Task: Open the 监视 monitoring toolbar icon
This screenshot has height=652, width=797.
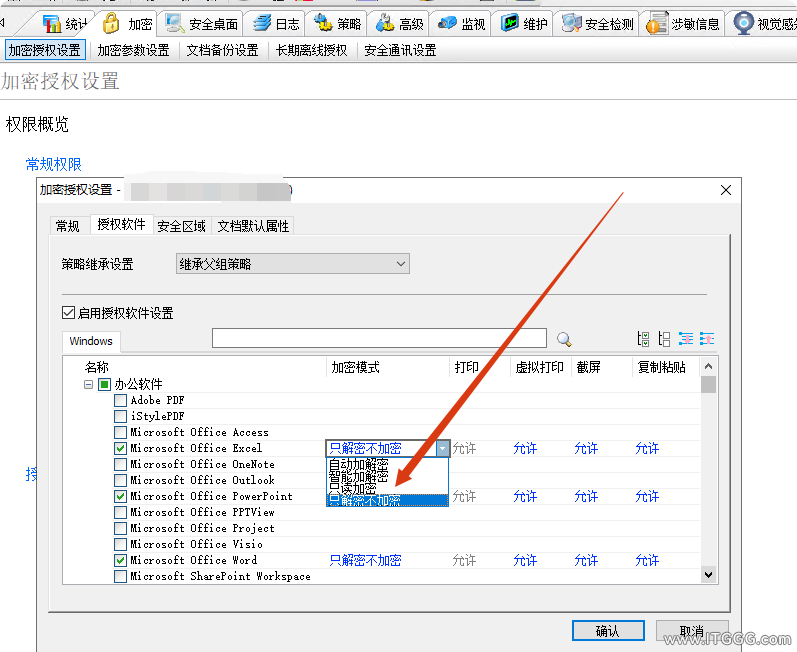Action: point(461,24)
